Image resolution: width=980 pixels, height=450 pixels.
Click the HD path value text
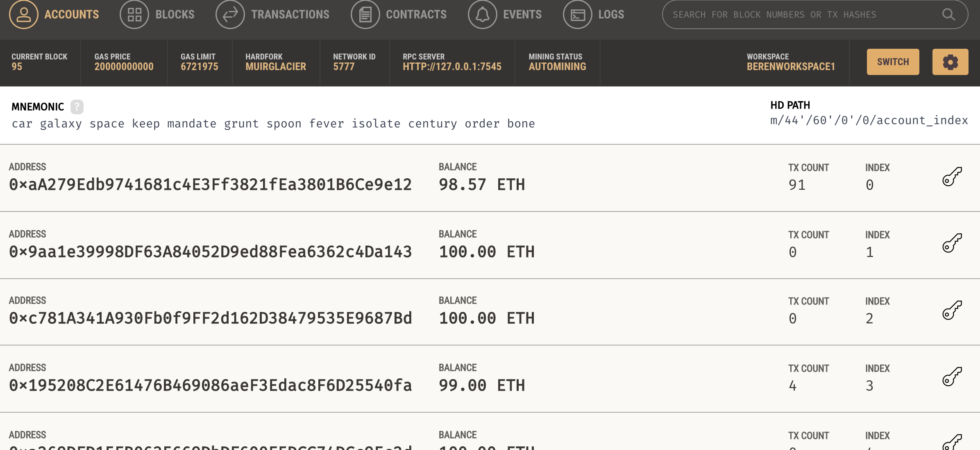coord(868,121)
